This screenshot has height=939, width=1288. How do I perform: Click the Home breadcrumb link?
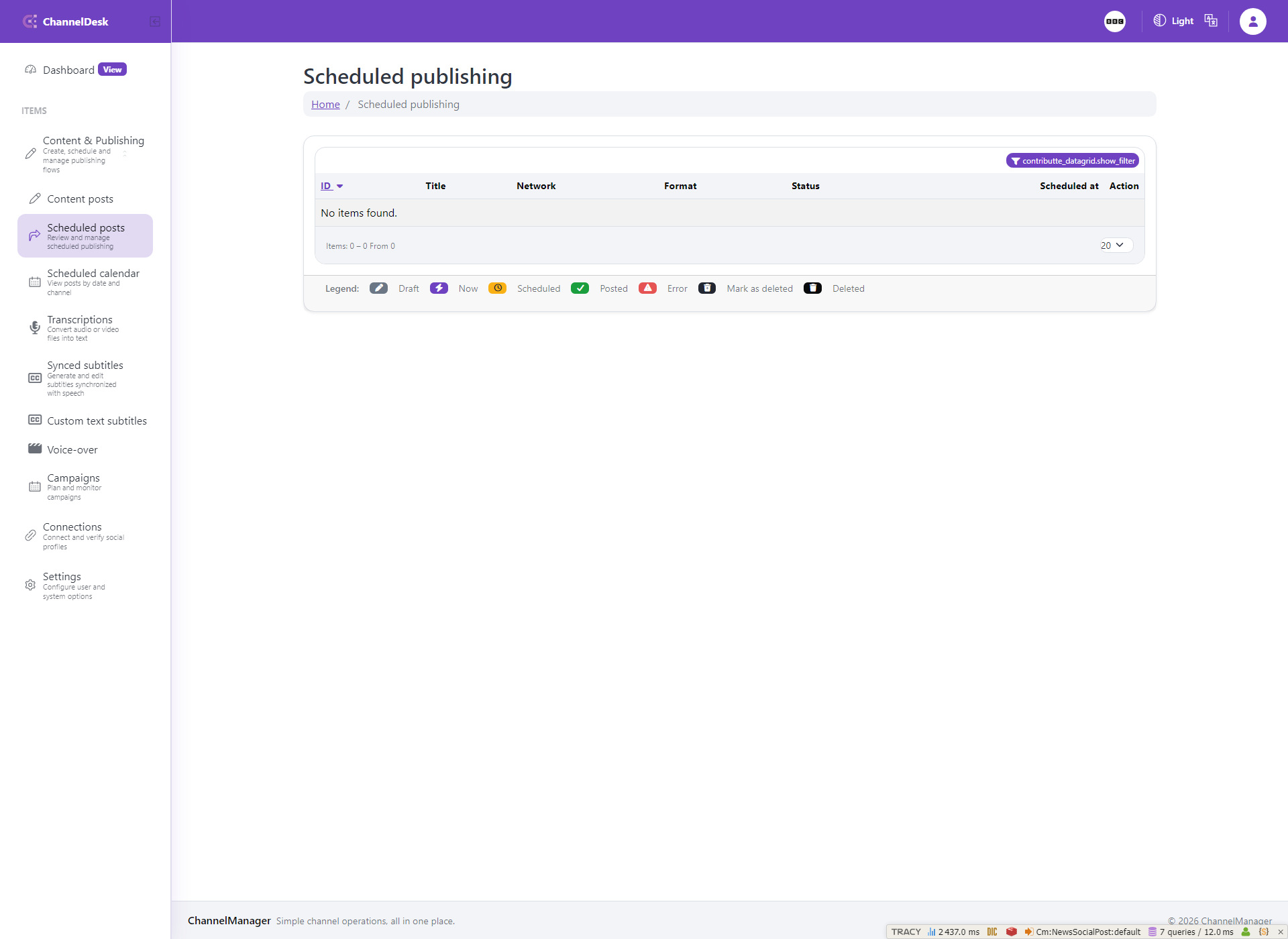tap(325, 104)
